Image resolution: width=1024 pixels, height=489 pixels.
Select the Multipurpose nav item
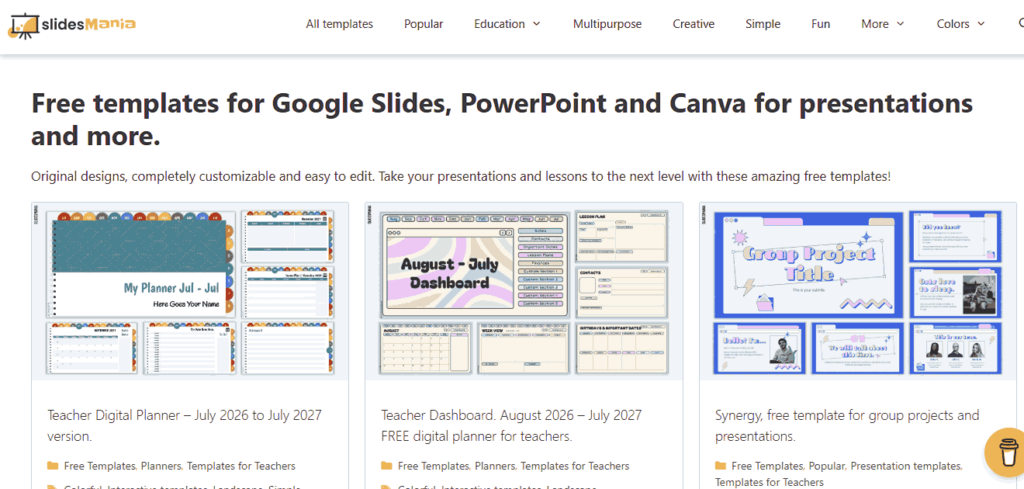pyautogui.click(x=607, y=24)
